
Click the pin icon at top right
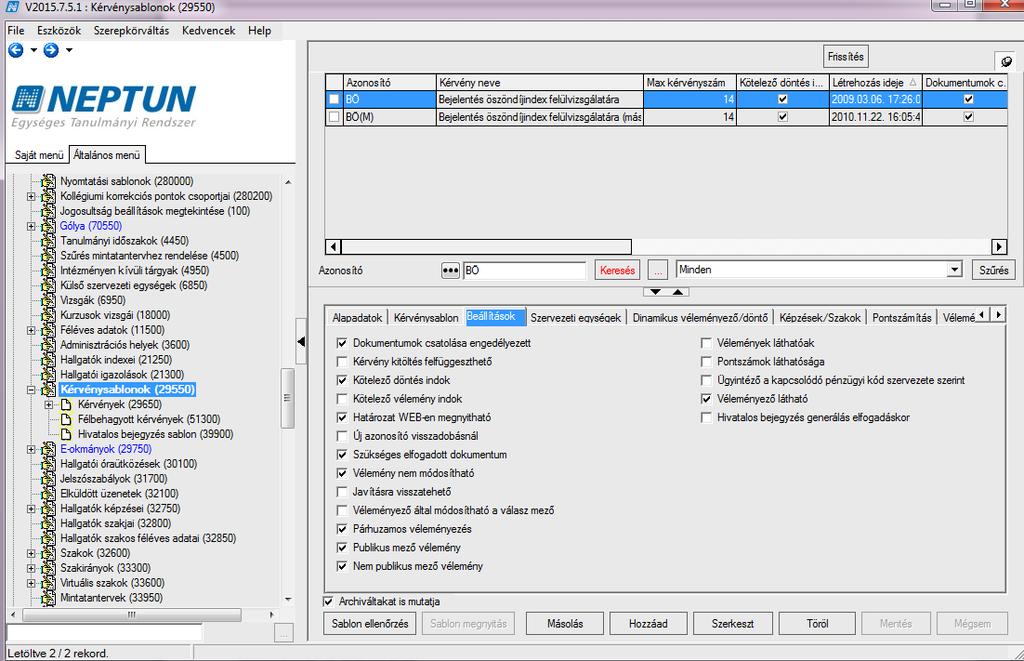click(x=1006, y=61)
